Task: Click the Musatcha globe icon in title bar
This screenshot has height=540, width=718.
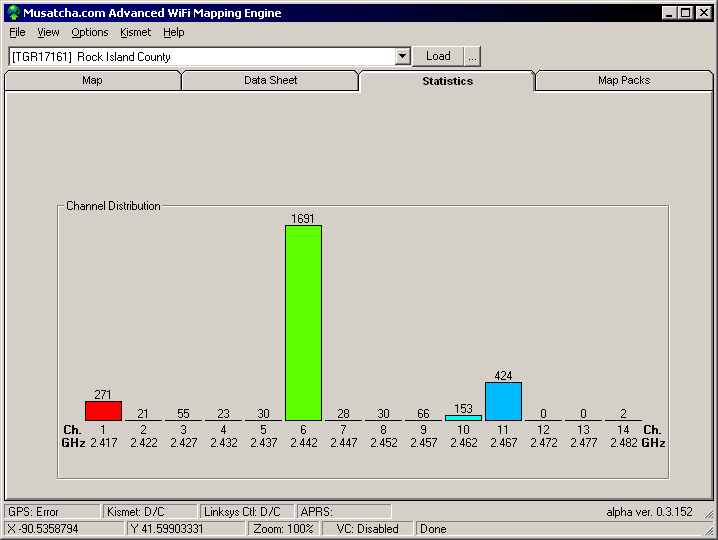Action: click(x=14, y=13)
